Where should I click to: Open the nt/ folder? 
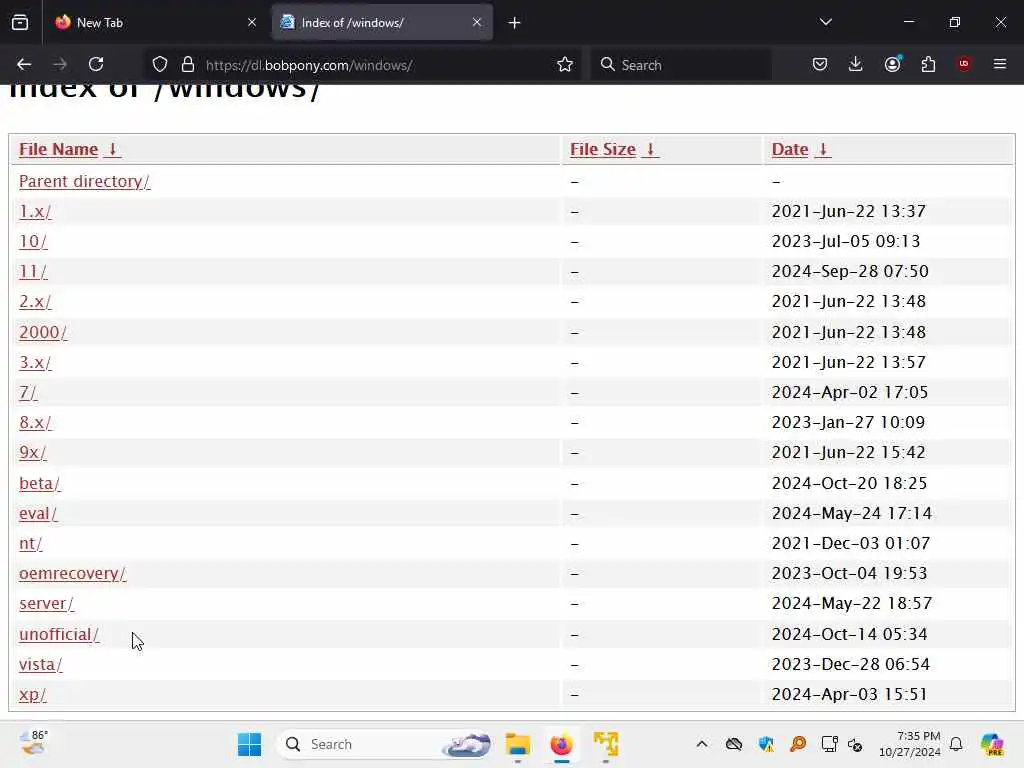30,543
